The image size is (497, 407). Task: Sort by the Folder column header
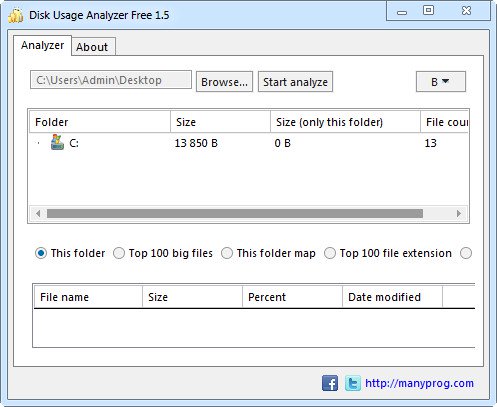tap(100, 122)
